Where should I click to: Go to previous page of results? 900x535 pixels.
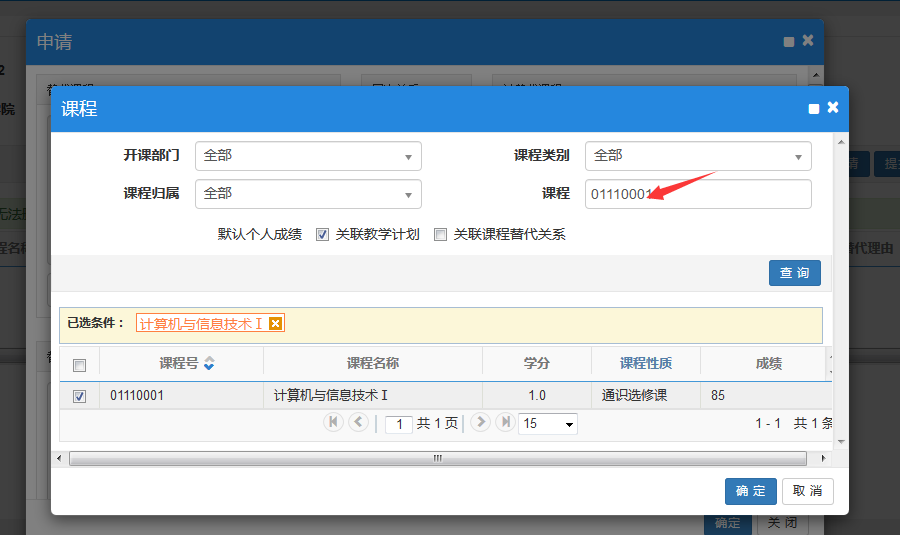tap(358, 422)
